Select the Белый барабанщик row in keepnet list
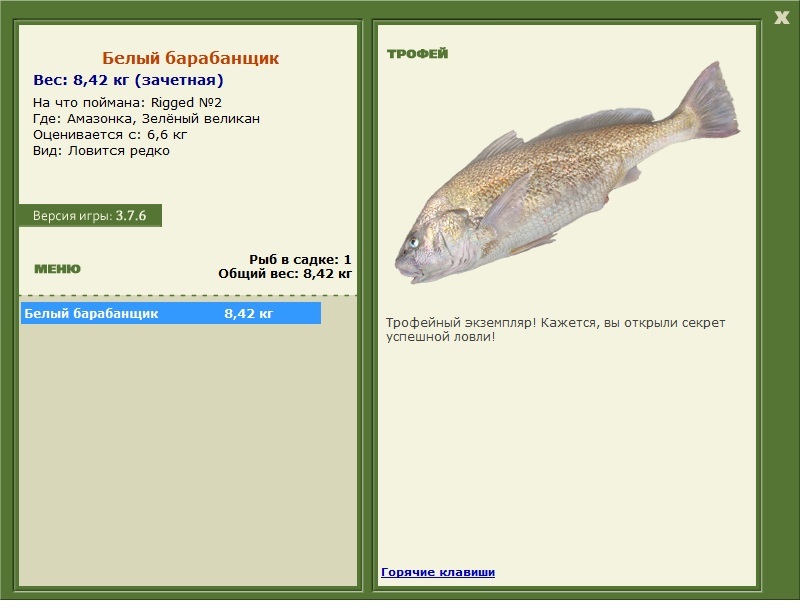 click(171, 313)
